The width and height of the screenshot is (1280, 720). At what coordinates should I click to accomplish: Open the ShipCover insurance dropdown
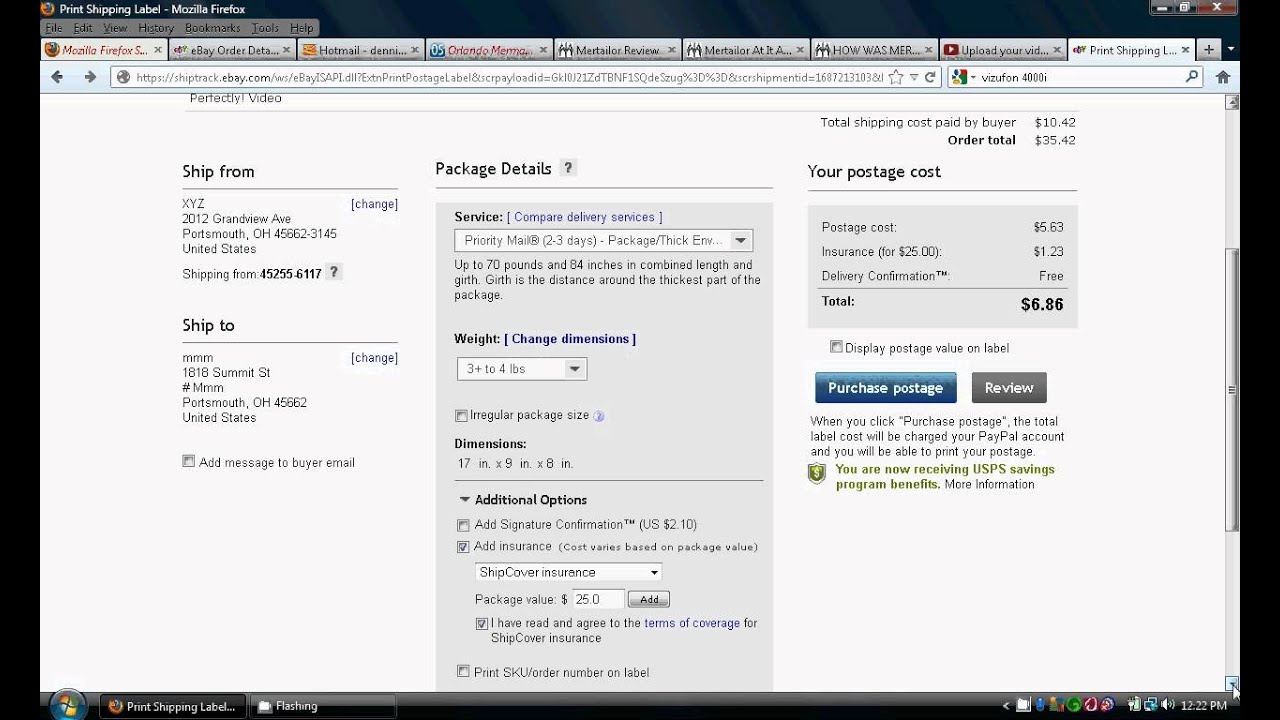[x=569, y=572]
